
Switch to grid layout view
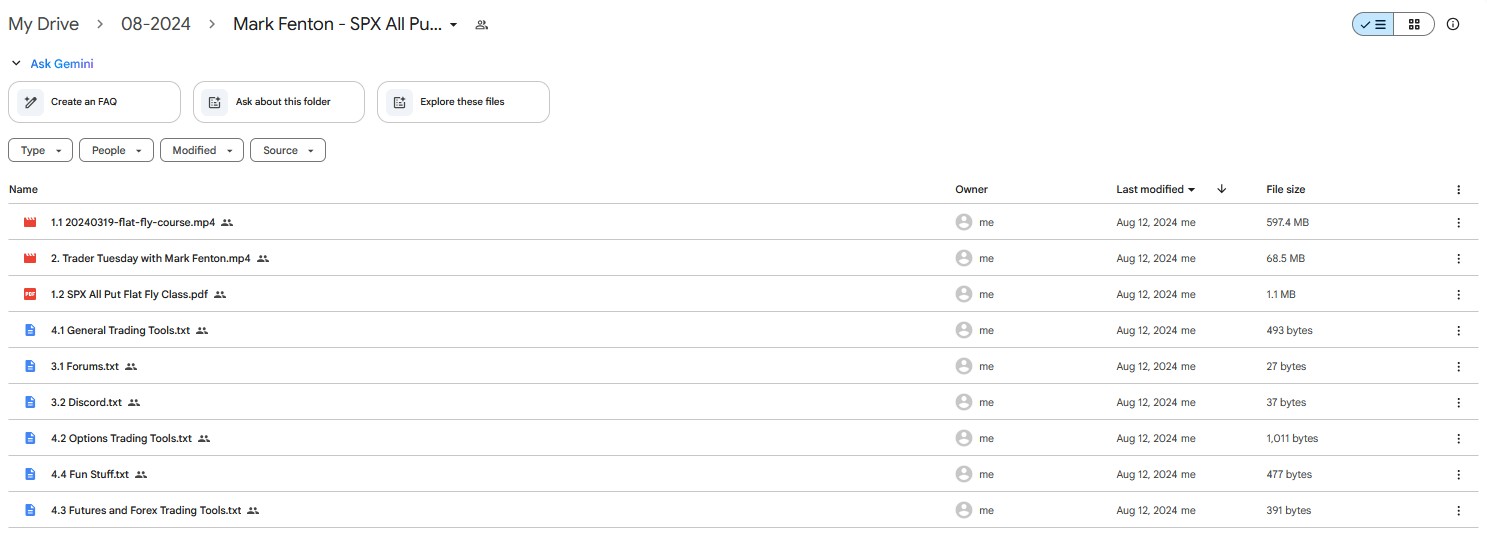coord(1414,24)
